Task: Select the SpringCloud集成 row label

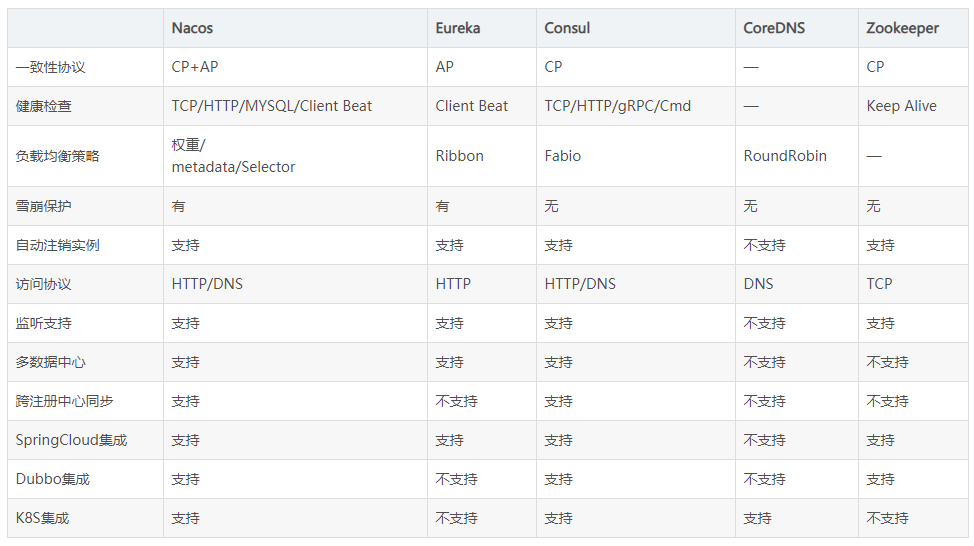Action: pos(72,440)
